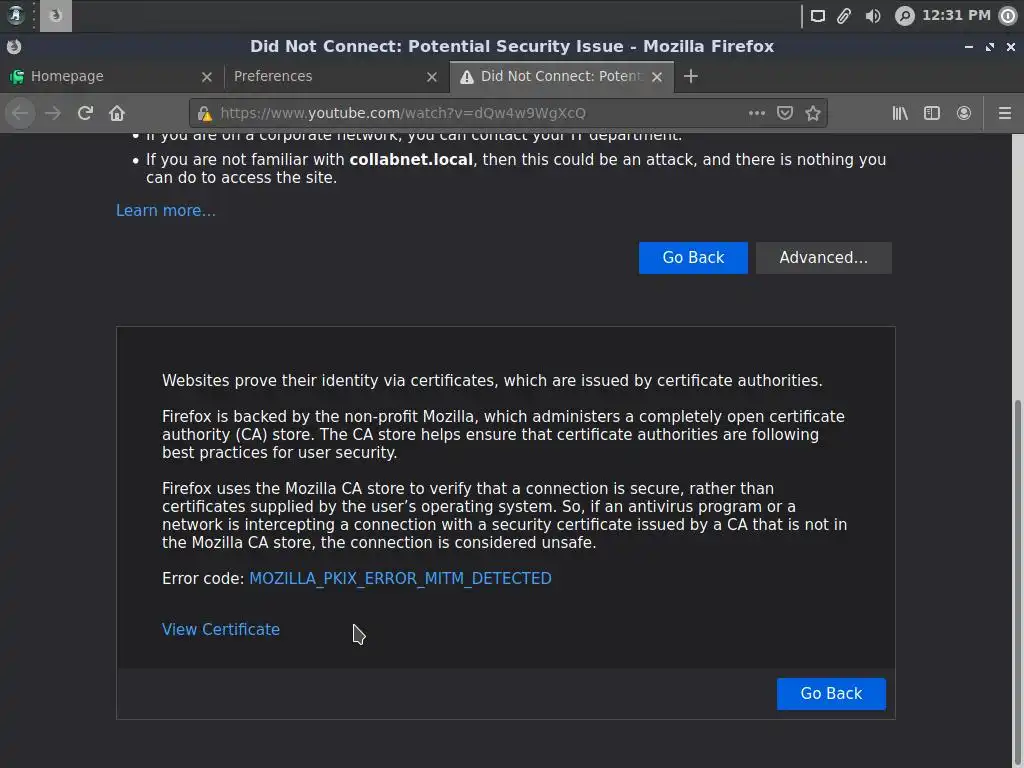Open the View Certificate link

221,630
